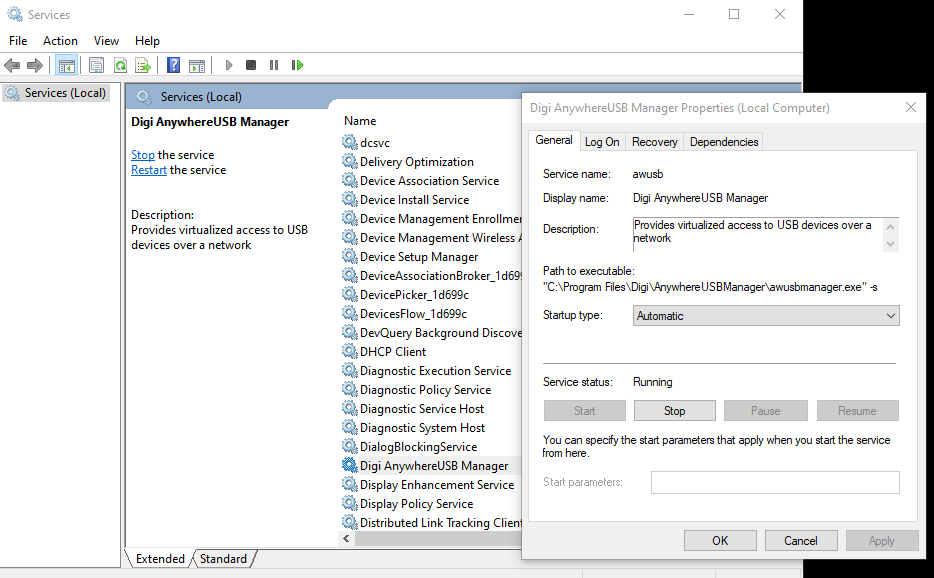Click the Restart the service link
Viewport: 934px width, 578px height.
pyautogui.click(x=148, y=170)
